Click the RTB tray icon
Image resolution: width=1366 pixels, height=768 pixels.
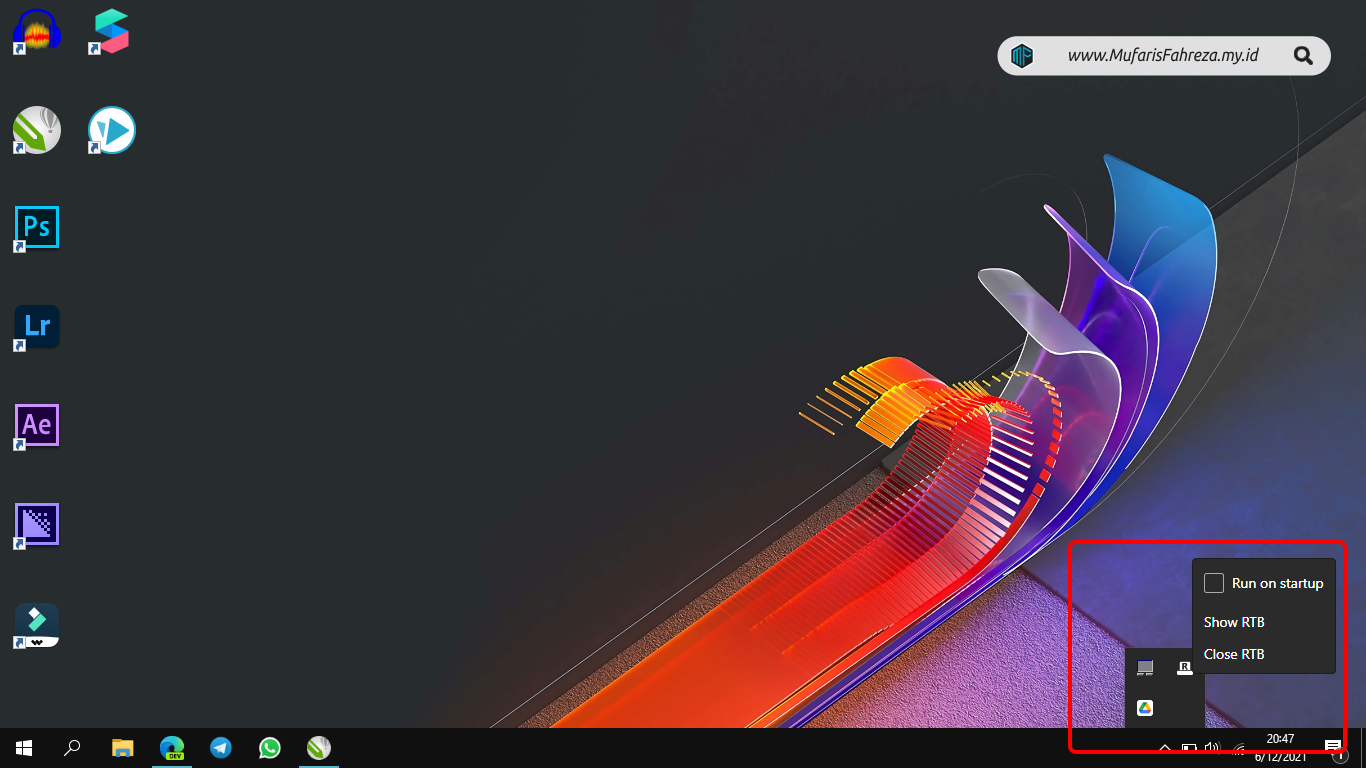1185,667
